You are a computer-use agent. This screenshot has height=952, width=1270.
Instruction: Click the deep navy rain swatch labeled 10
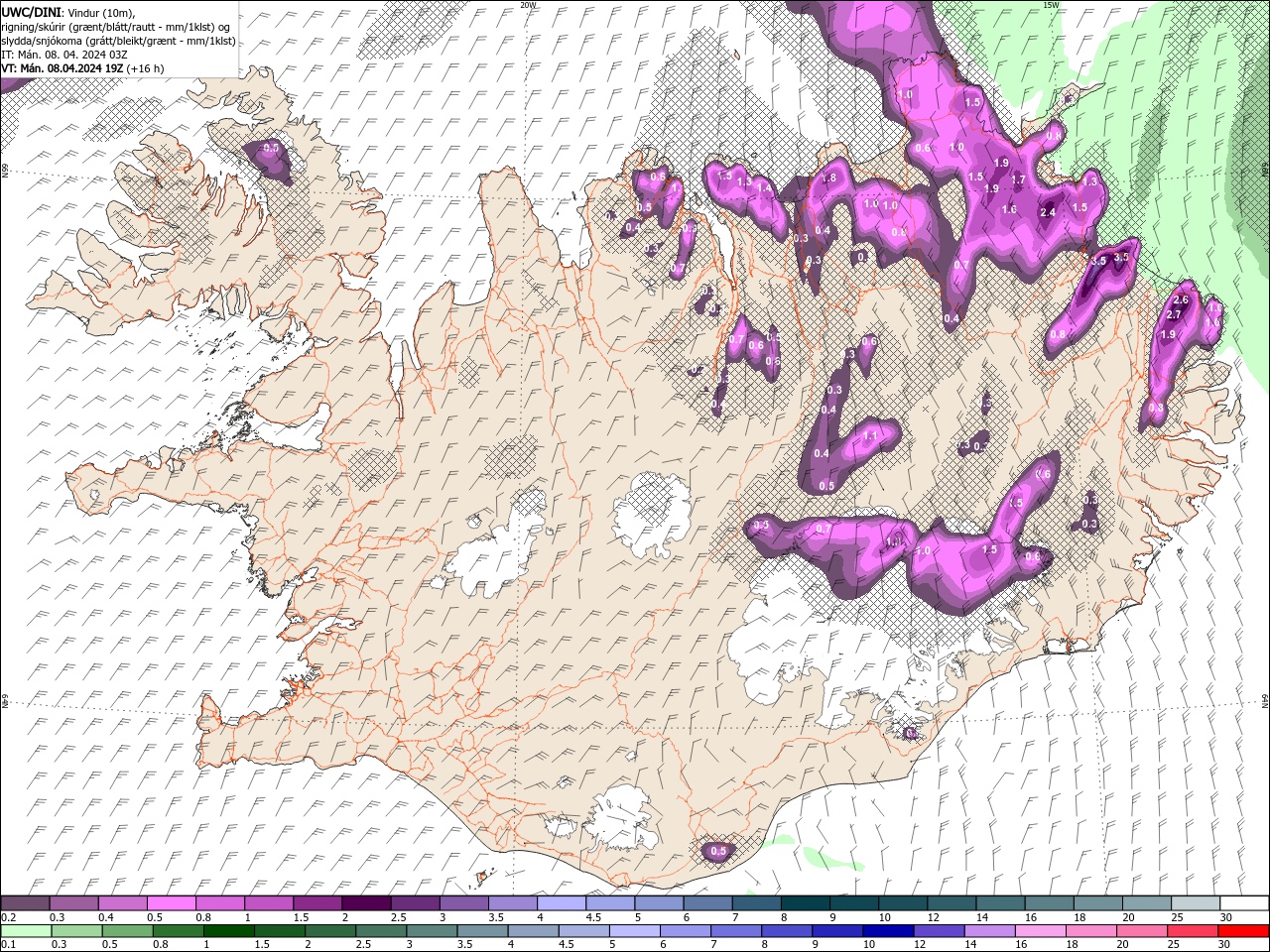click(x=888, y=931)
